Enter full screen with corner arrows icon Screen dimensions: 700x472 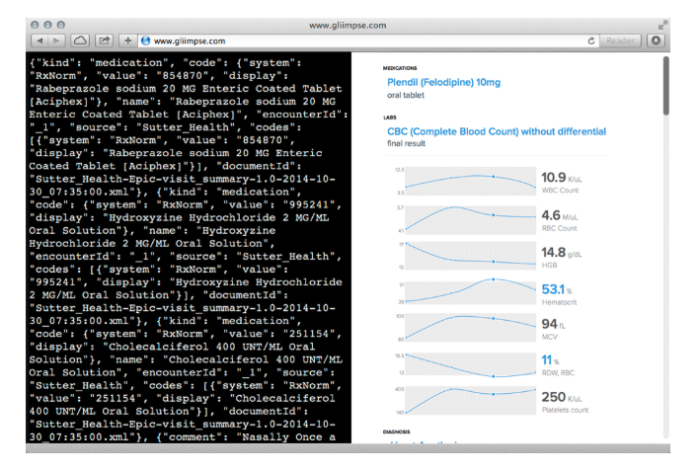click(x=663, y=25)
